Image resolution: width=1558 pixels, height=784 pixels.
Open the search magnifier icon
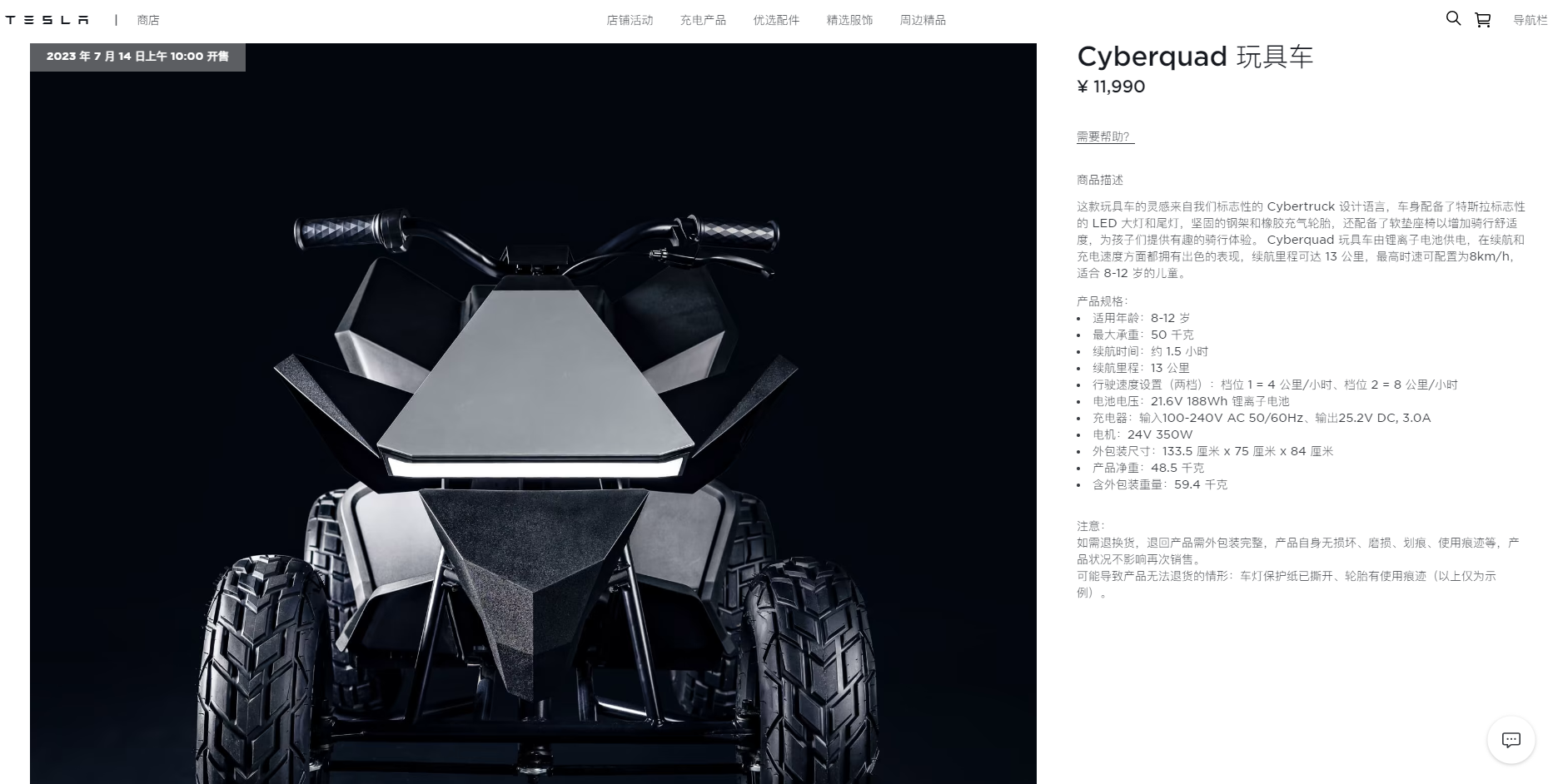[1453, 18]
